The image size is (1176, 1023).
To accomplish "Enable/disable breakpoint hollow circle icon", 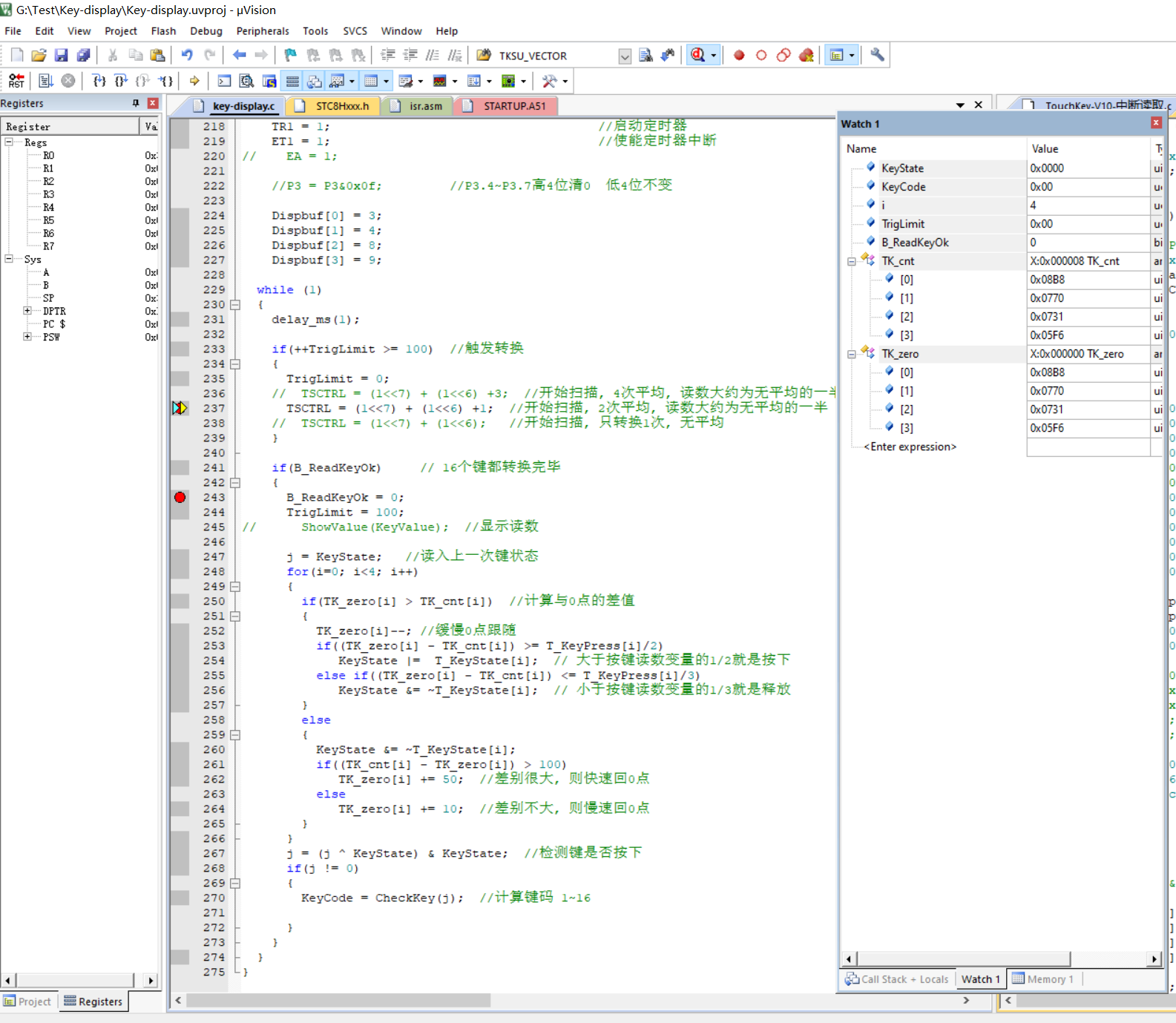I will [x=761, y=55].
